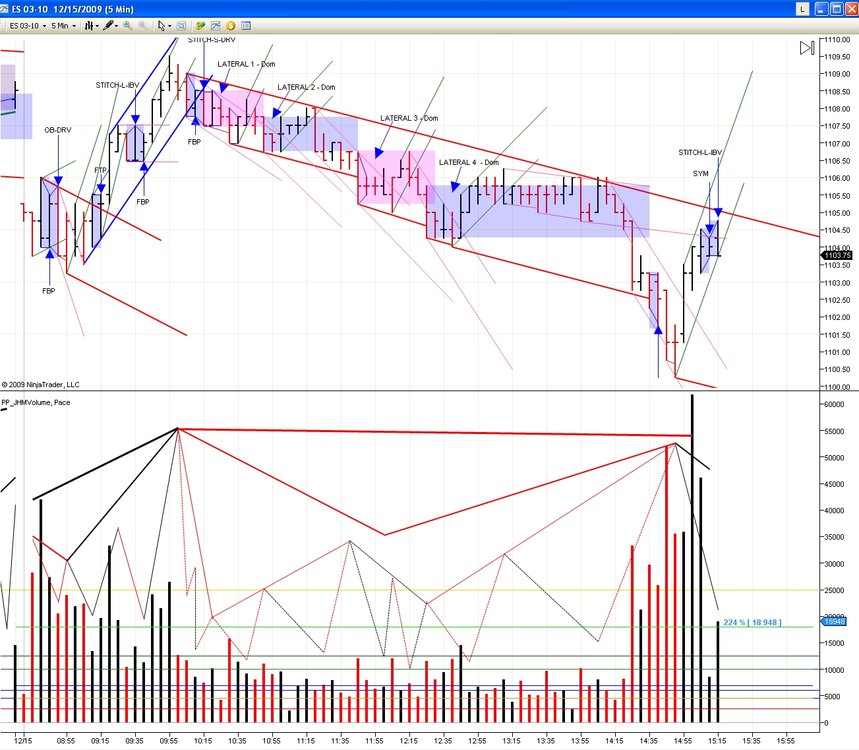Jump to latest bar arrow
Screen dimensions: 859x750
pos(806,48)
